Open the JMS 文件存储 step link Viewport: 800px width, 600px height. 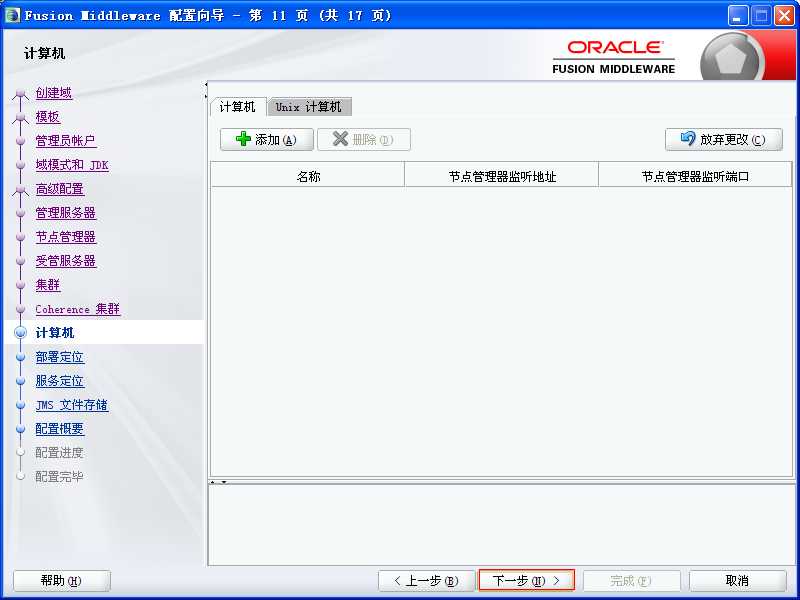(72, 405)
